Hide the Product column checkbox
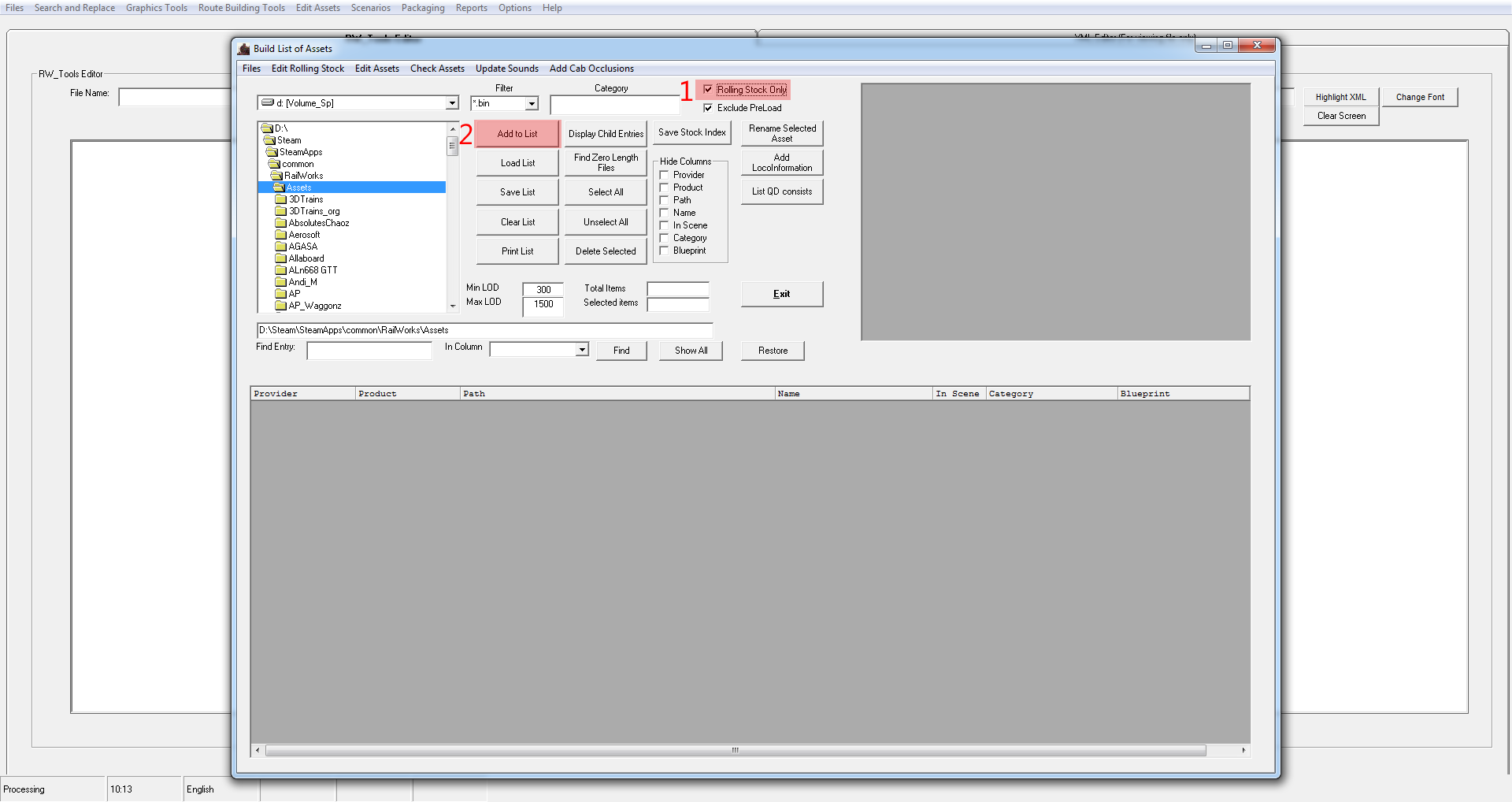 (664, 188)
